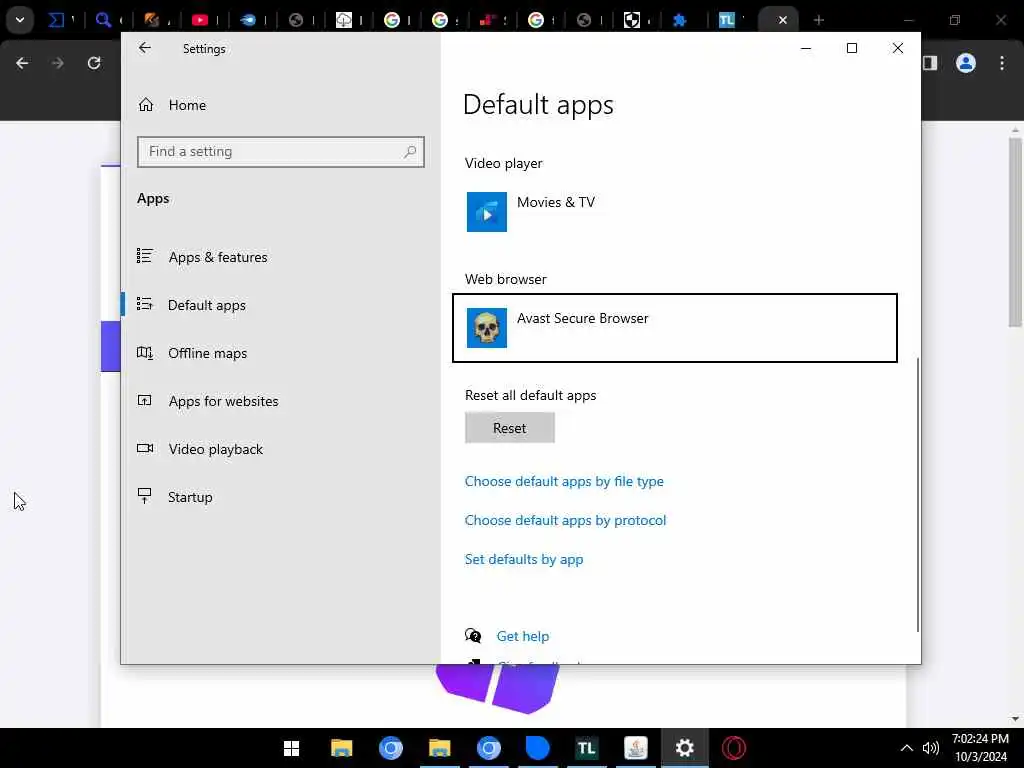Click the magnifier icon in the settings search box
The height and width of the screenshot is (768, 1024).
click(409, 152)
